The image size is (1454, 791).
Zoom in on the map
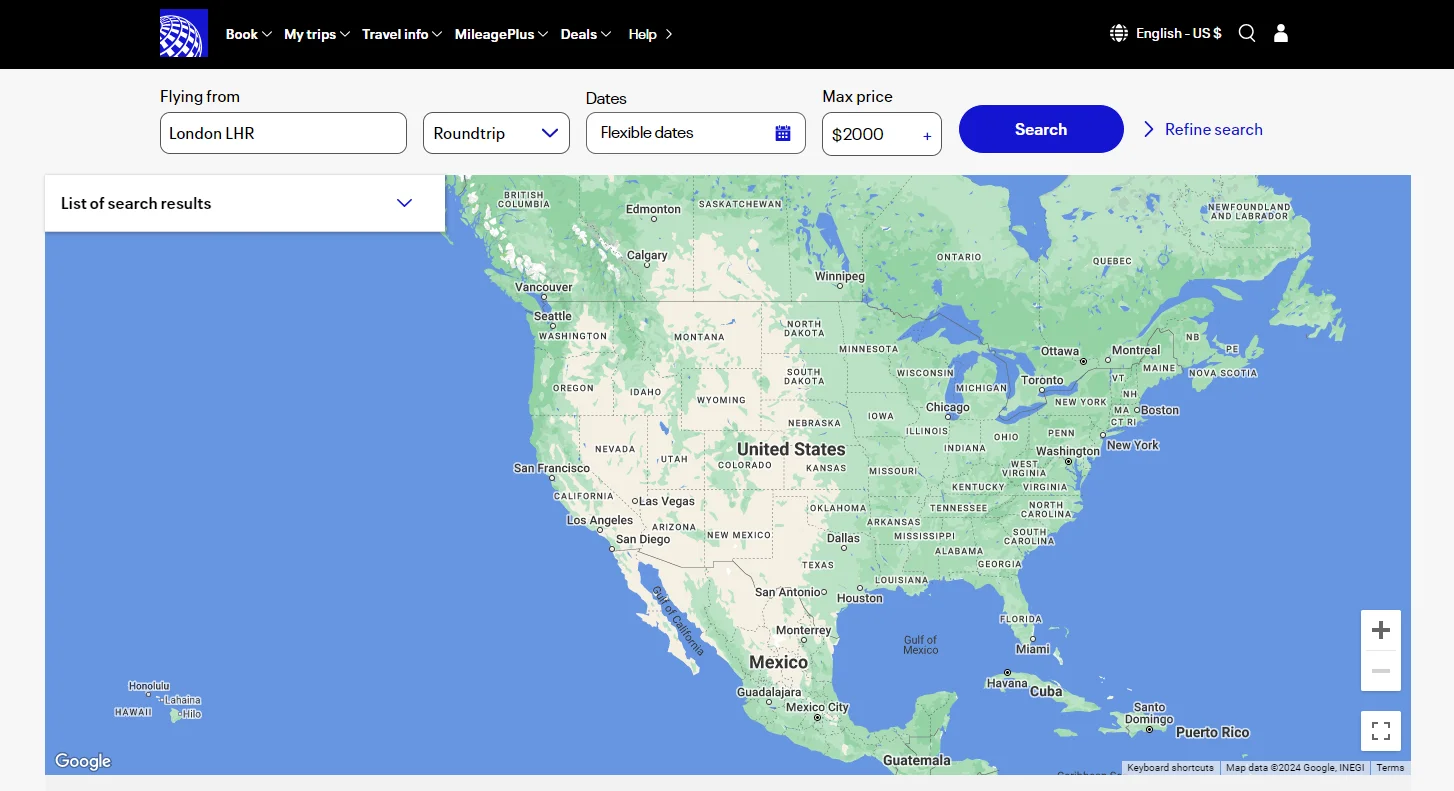coord(1381,630)
